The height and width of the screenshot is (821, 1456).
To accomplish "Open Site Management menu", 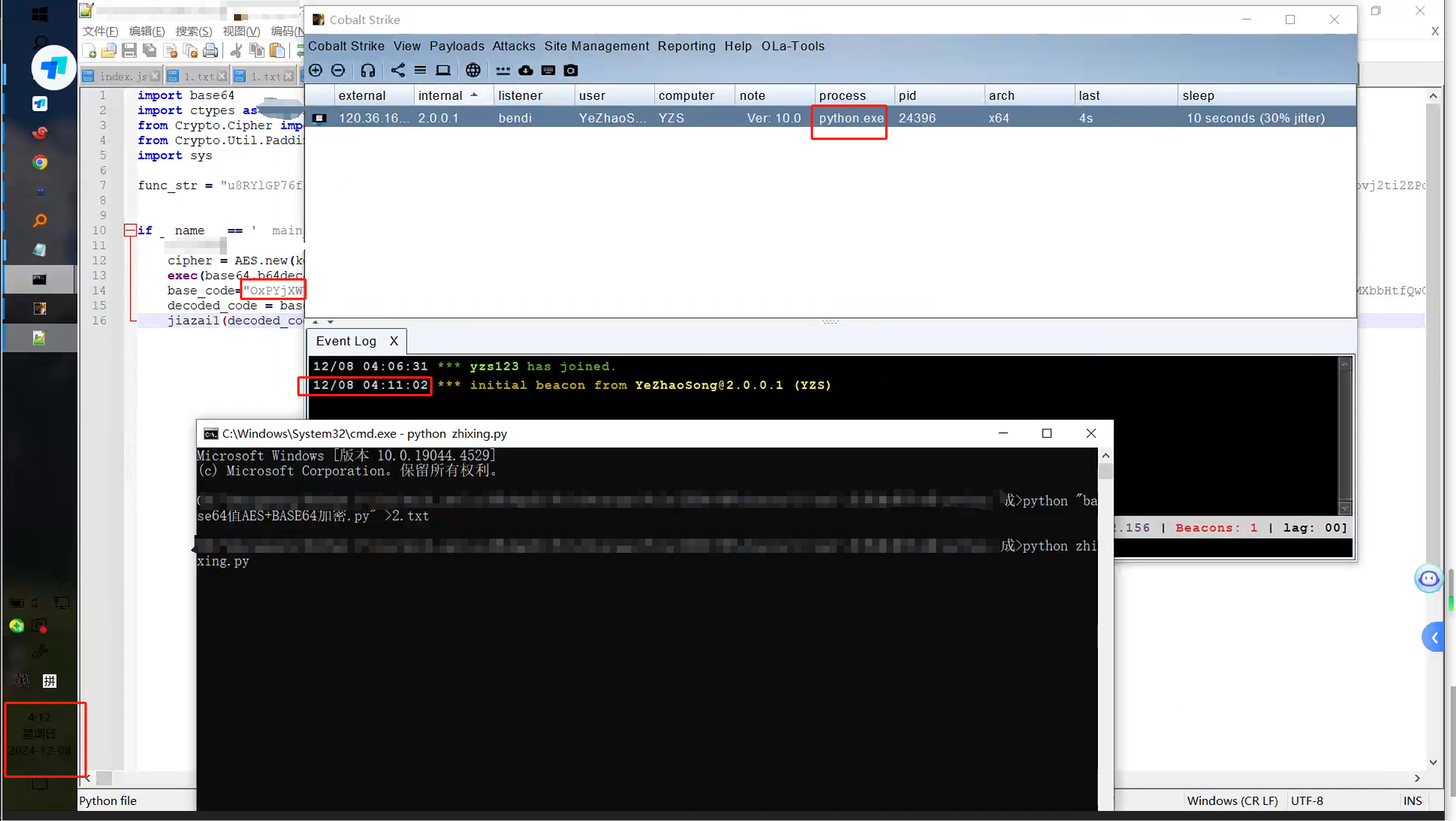I will 597,46.
